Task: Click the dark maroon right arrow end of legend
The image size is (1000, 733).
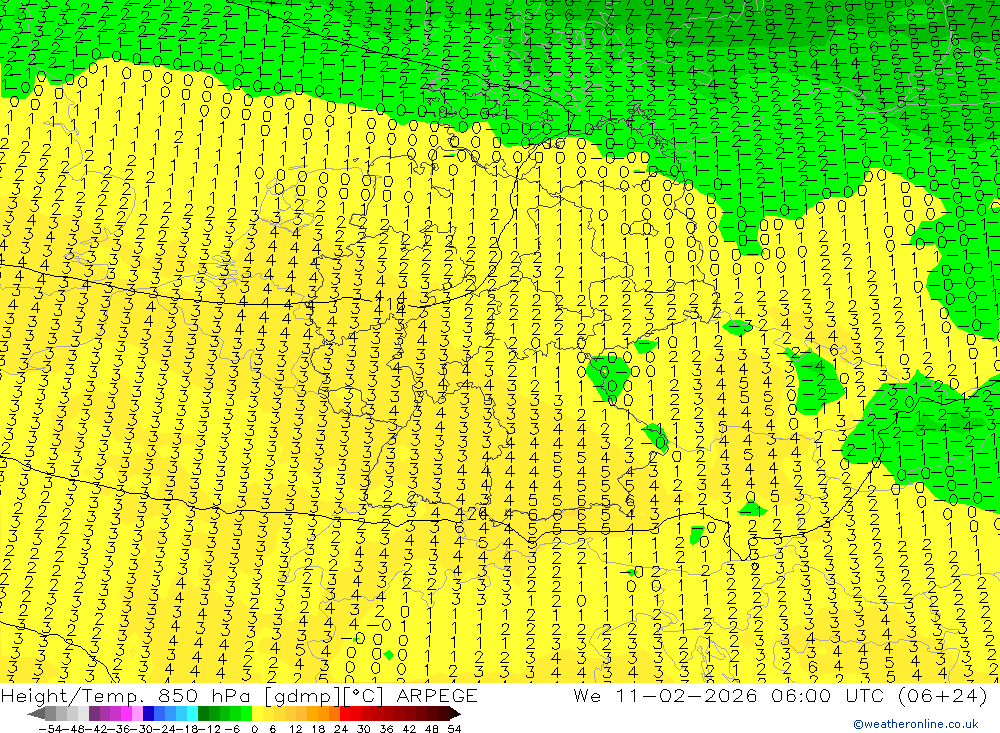Action: click(x=455, y=714)
